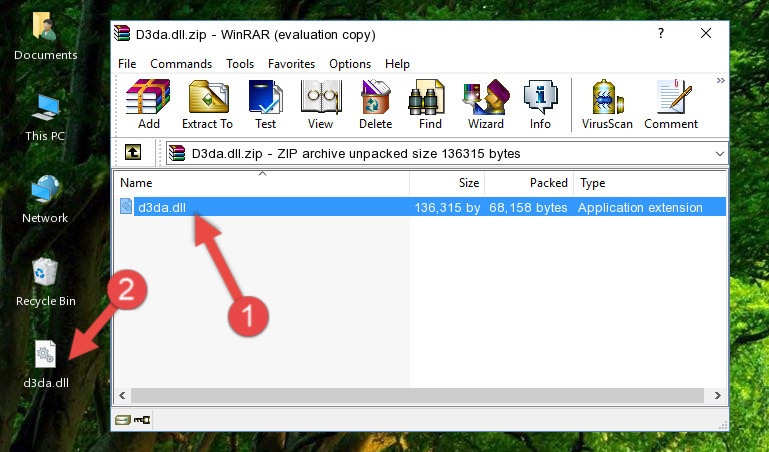Click the Add toolbar icon
The width and height of the screenshot is (769, 452).
(x=148, y=104)
